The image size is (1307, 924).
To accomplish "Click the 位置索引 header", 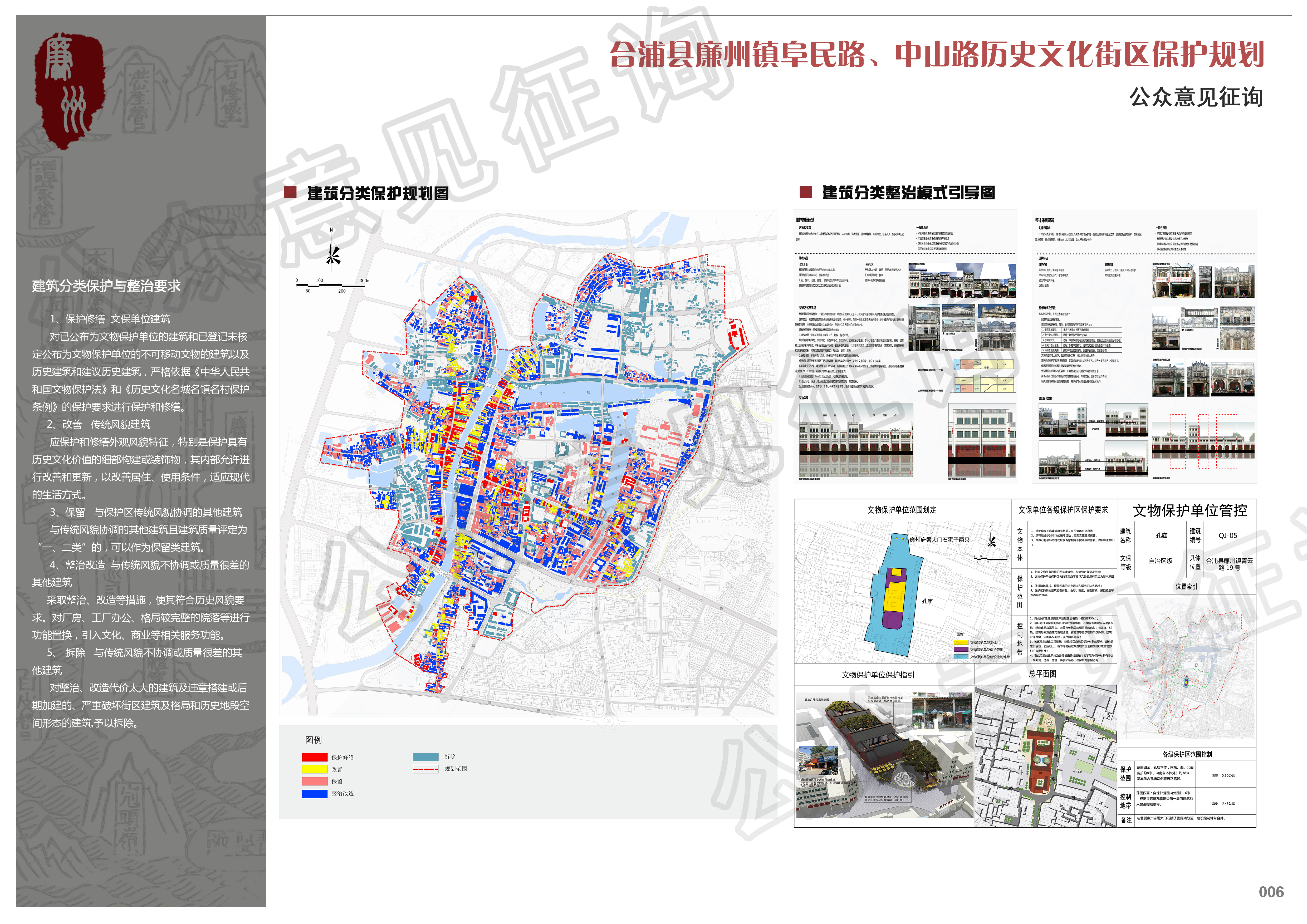I will (x=1186, y=586).
